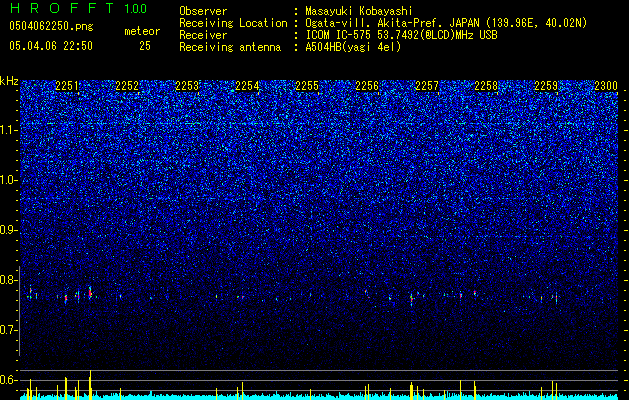Click the 2257 time marker
Screen dimensions: 629x400
coord(427,85)
